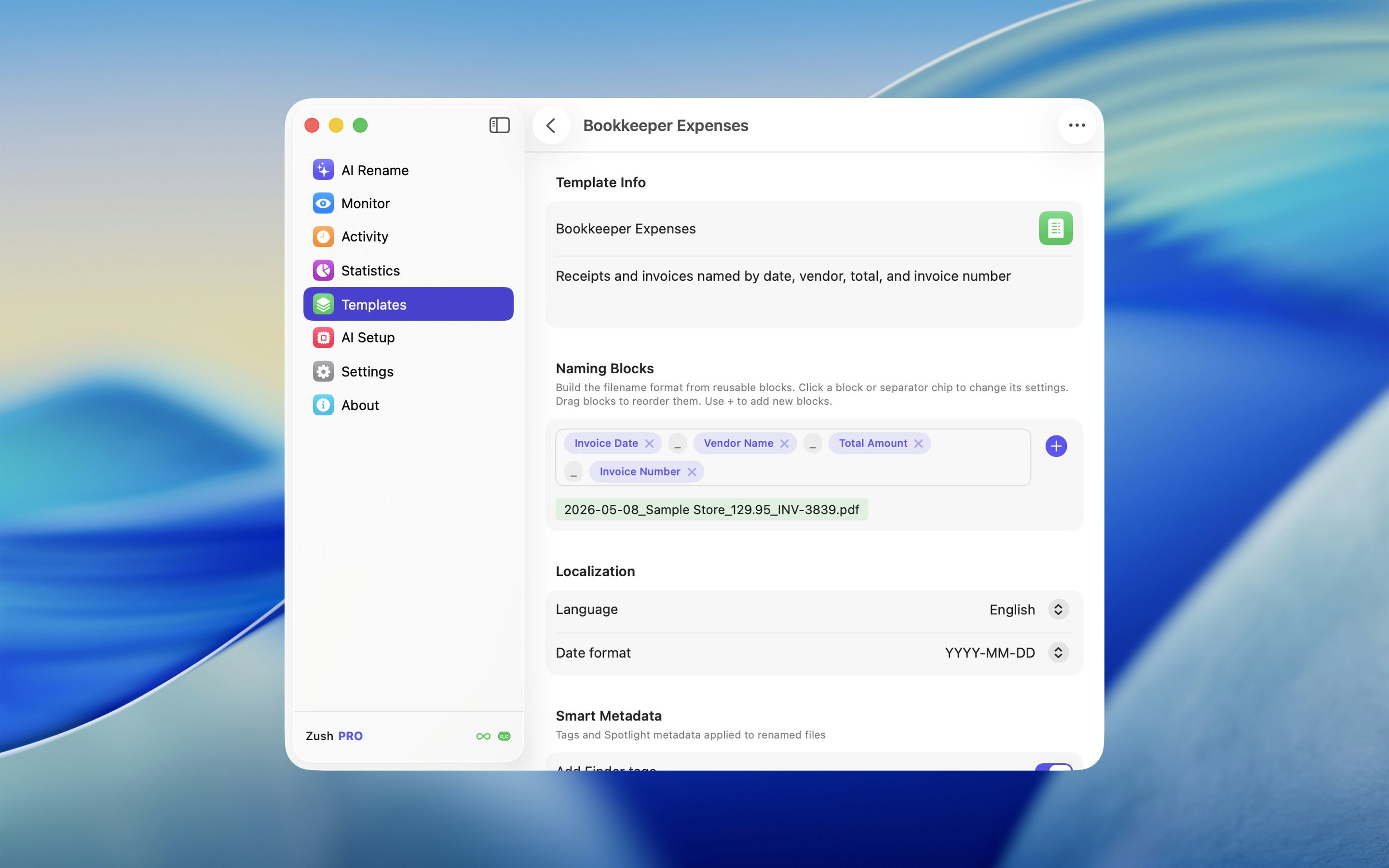The width and height of the screenshot is (1389, 868).
Task: Change the green receipt template icon
Action: (x=1056, y=229)
